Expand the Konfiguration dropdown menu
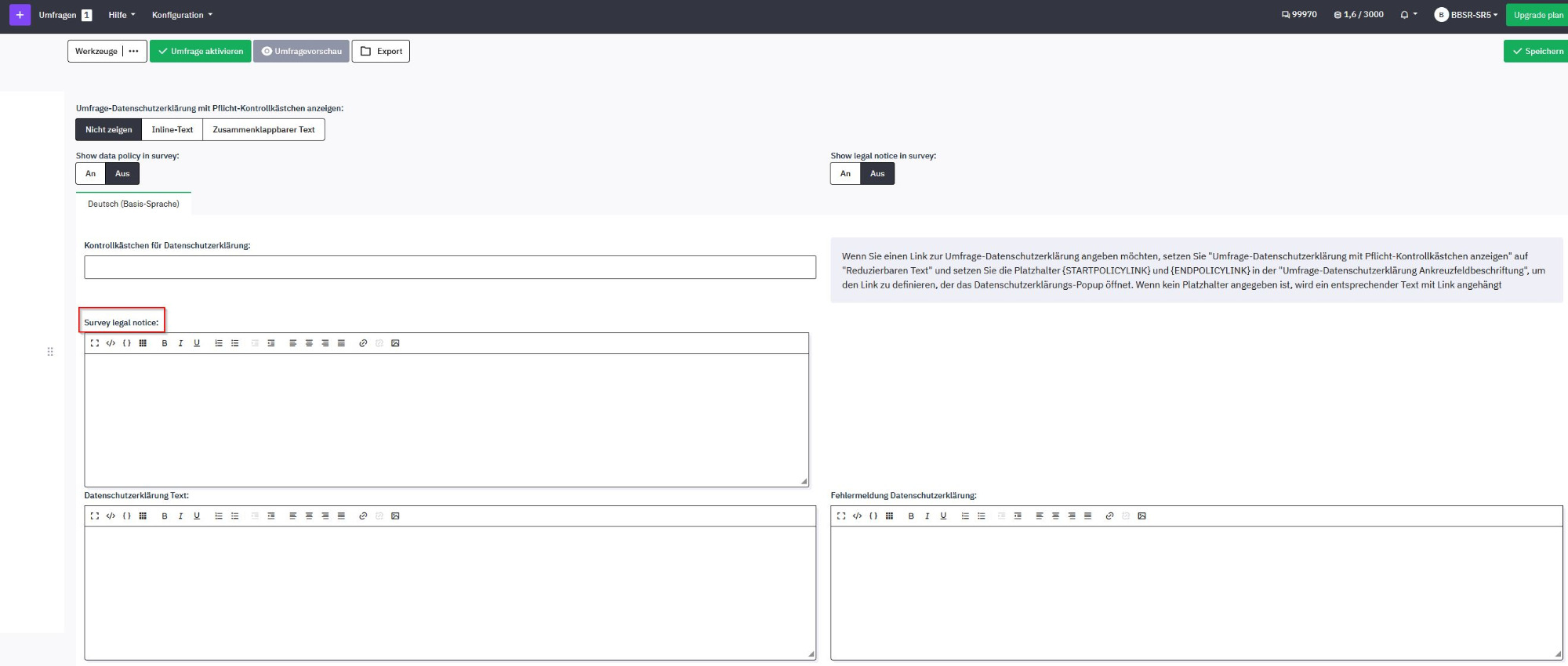The width and height of the screenshot is (1568, 666). tap(182, 15)
